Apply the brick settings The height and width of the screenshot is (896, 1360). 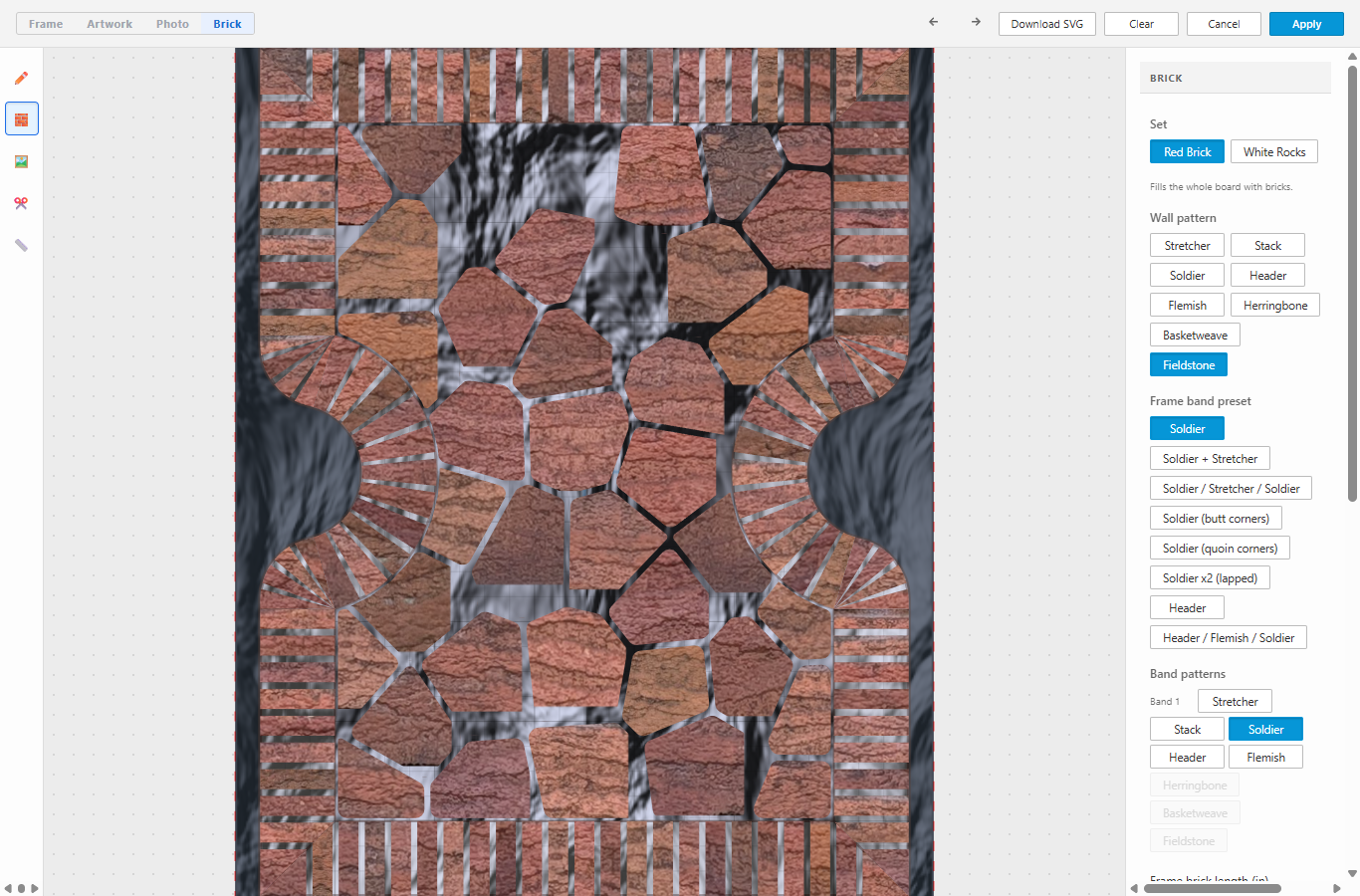(x=1306, y=24)
